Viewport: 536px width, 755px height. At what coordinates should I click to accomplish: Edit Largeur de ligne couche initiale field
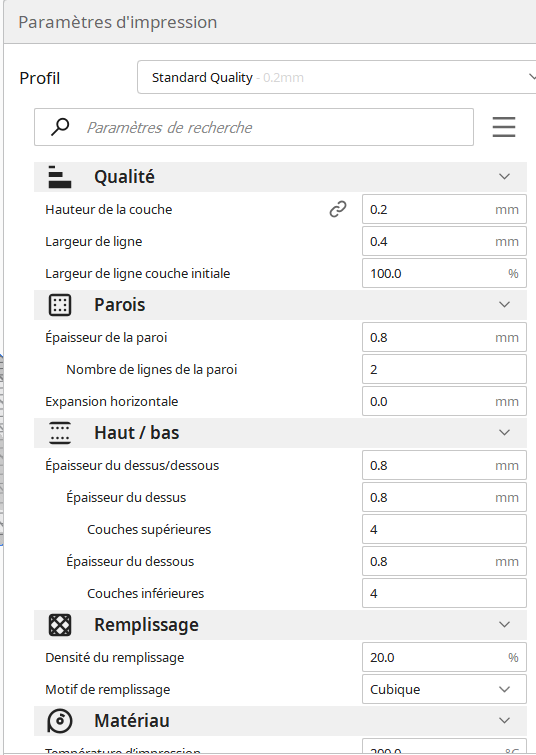pos(444,273)
